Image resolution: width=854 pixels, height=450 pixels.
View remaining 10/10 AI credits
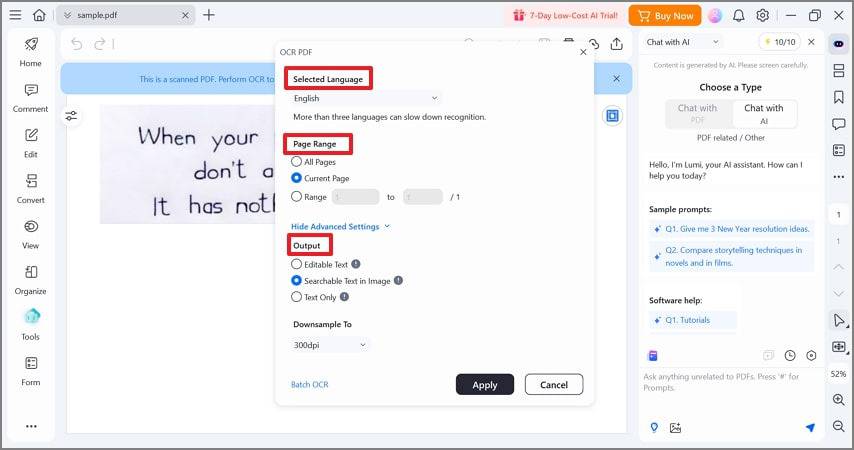pos(780,42)
